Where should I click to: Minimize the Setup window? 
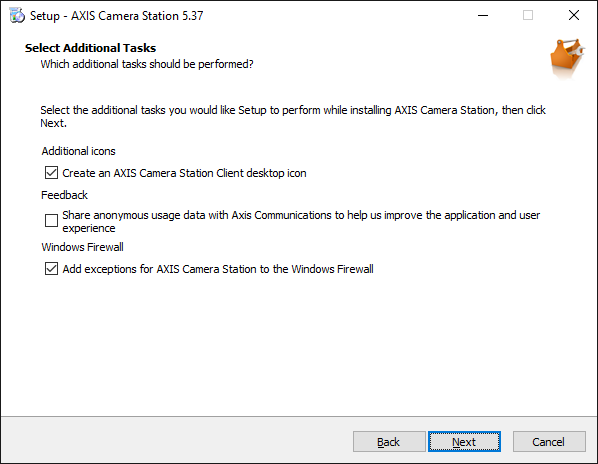coord(483,16)
